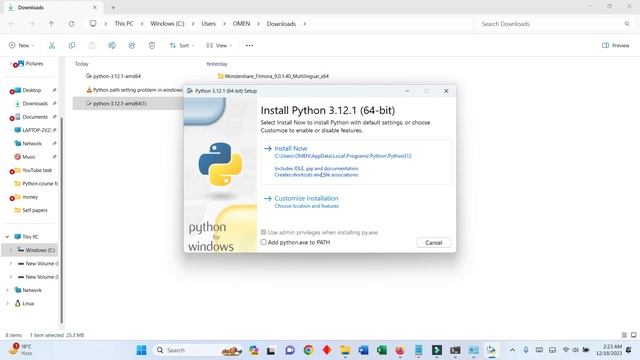Image resolution: width=640 pixels, height=360 pixels.
Task: Go back with the back arrow
Action: point(11,24)
